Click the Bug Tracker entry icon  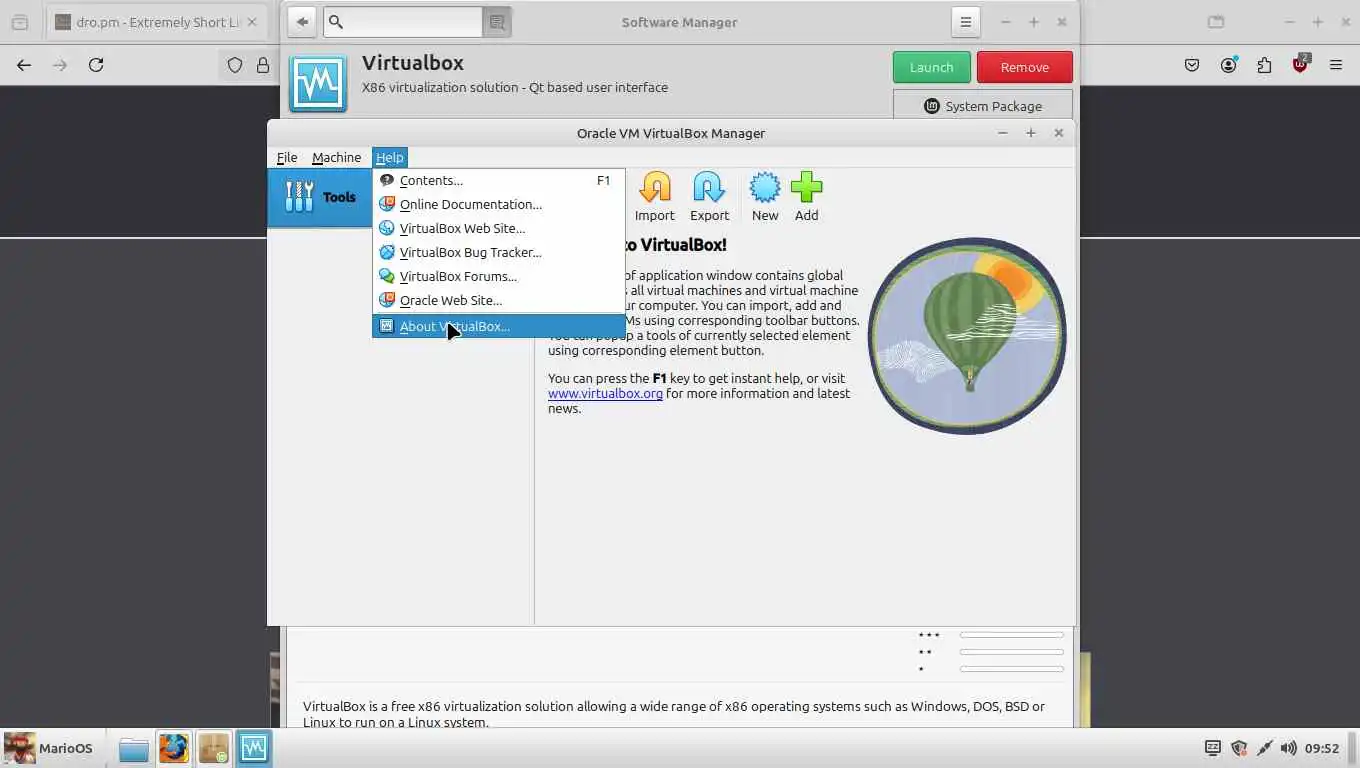click(387, 252)
